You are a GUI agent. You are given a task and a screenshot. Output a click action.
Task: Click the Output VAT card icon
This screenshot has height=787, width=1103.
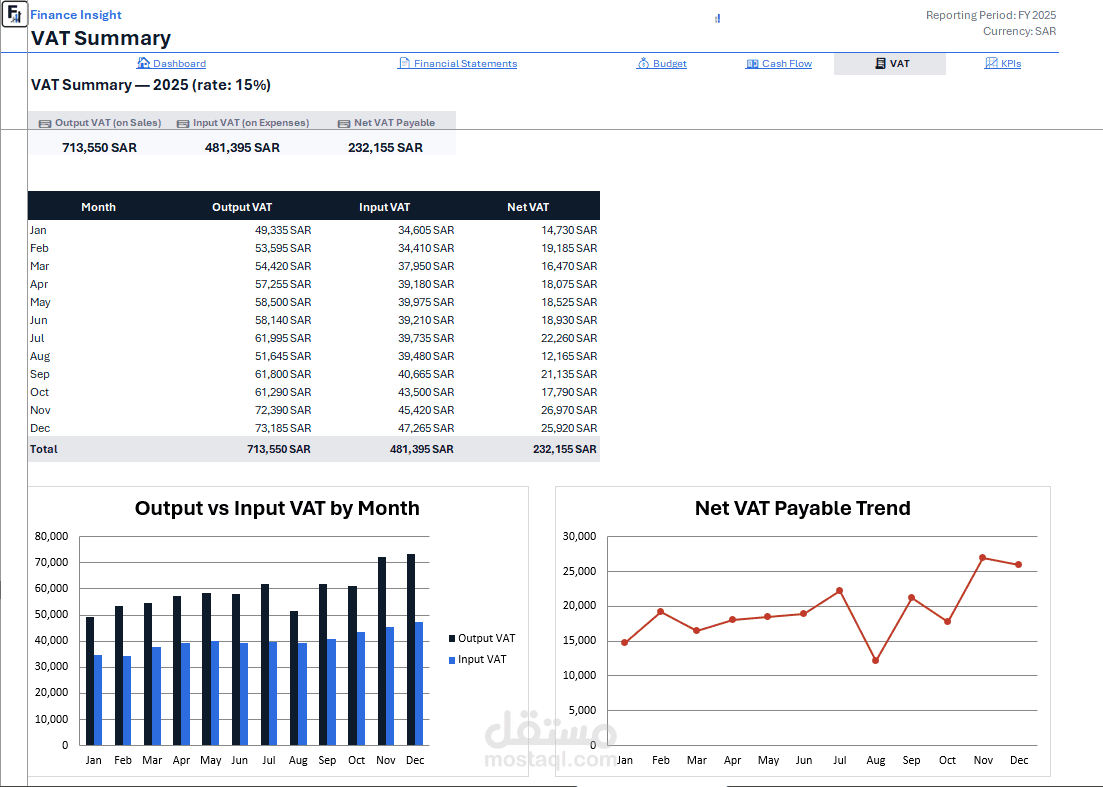tap(45, 123)
